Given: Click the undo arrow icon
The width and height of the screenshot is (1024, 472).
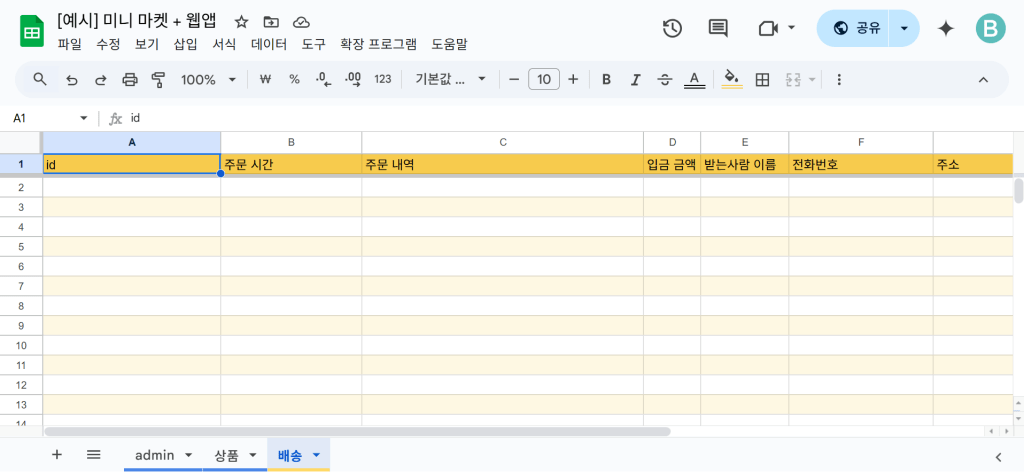Looking at the screenshot, I should (x=71, y=79).
